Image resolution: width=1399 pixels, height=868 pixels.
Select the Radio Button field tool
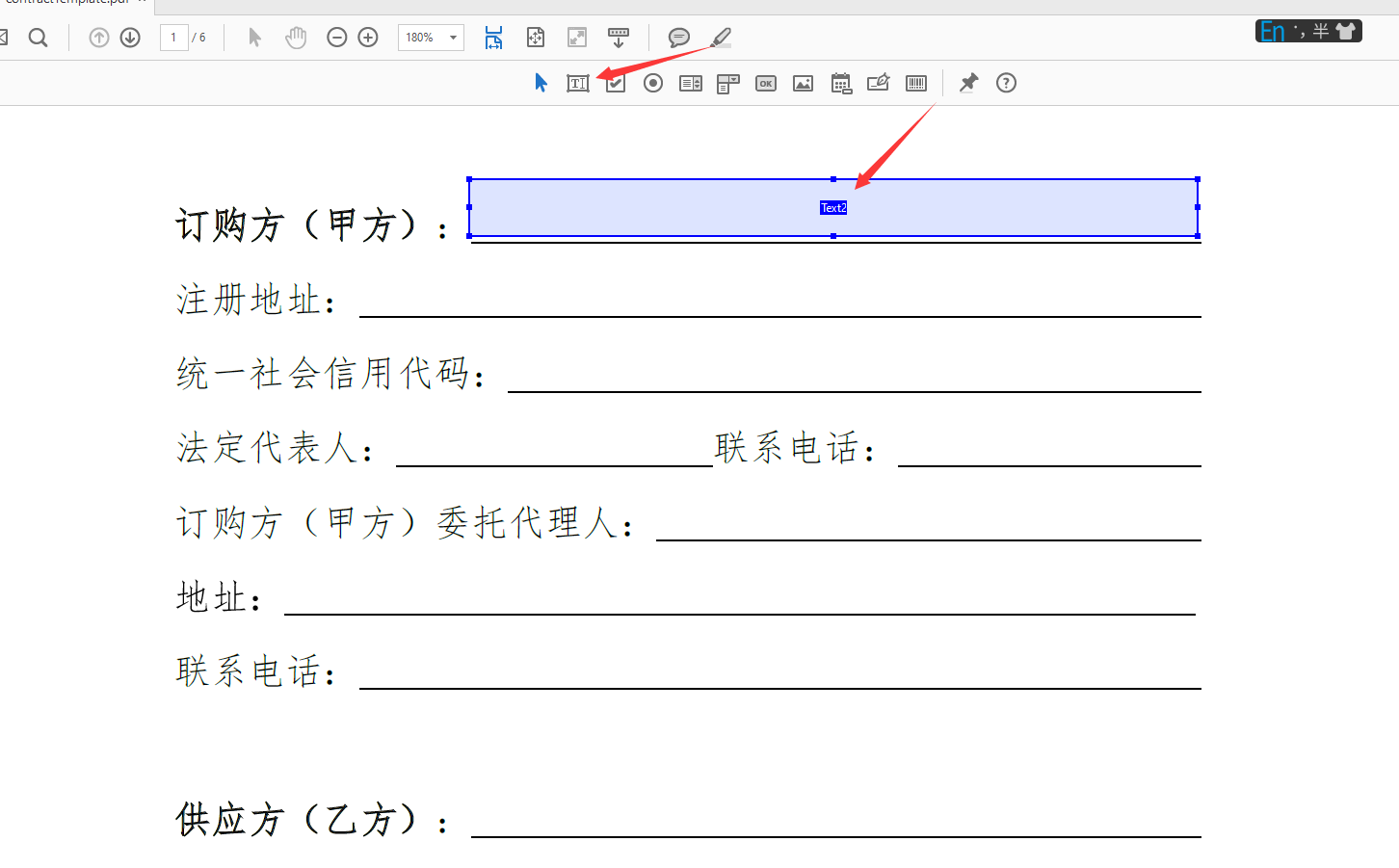coord(652,83)
